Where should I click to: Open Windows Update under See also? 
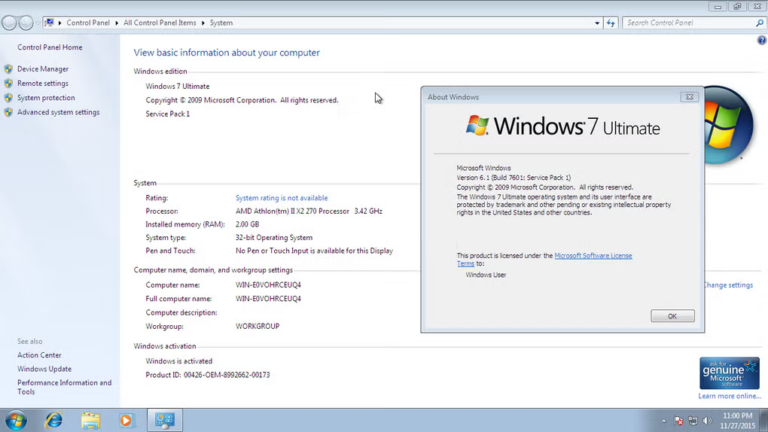44,369
